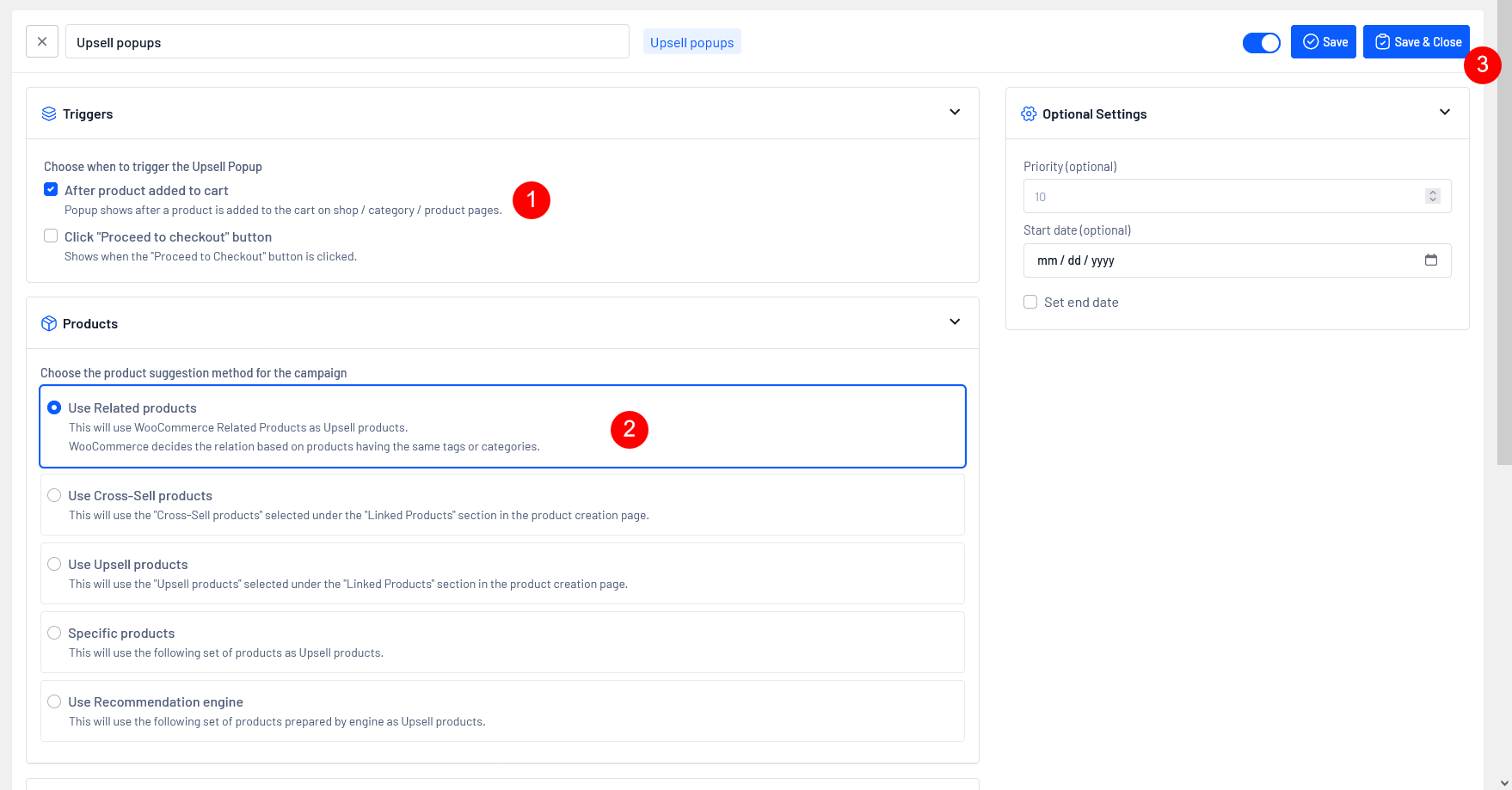Uncheck After product added to cart
The image size is (1512, 790).
pos(51,190)
